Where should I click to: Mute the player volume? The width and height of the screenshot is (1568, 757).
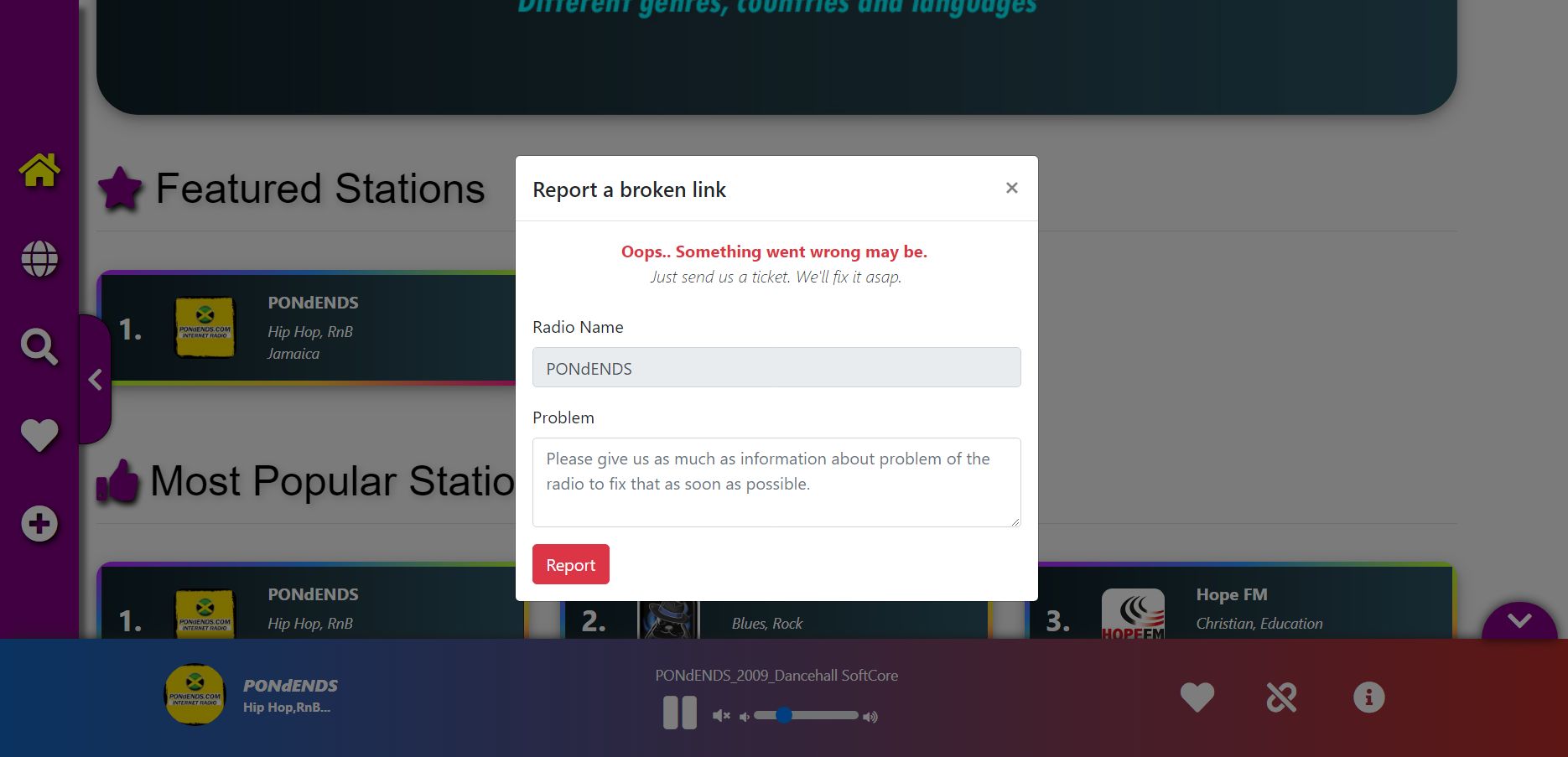(x=721, y=716)
